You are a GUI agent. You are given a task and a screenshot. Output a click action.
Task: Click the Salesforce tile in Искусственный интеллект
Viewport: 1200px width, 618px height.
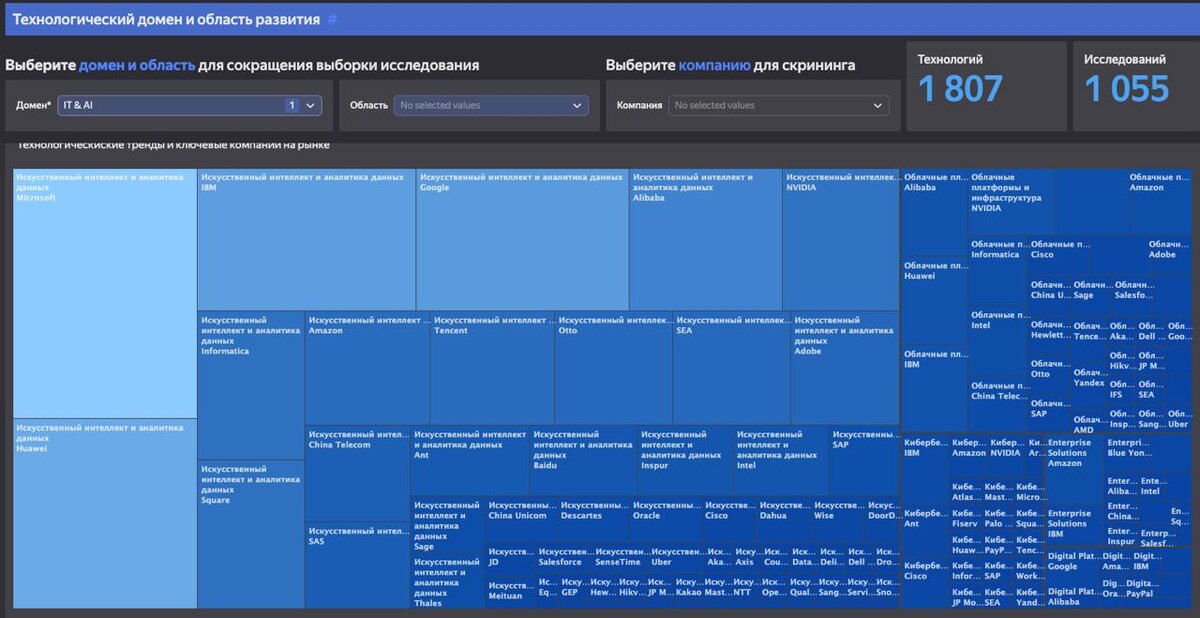pos(563,559)
